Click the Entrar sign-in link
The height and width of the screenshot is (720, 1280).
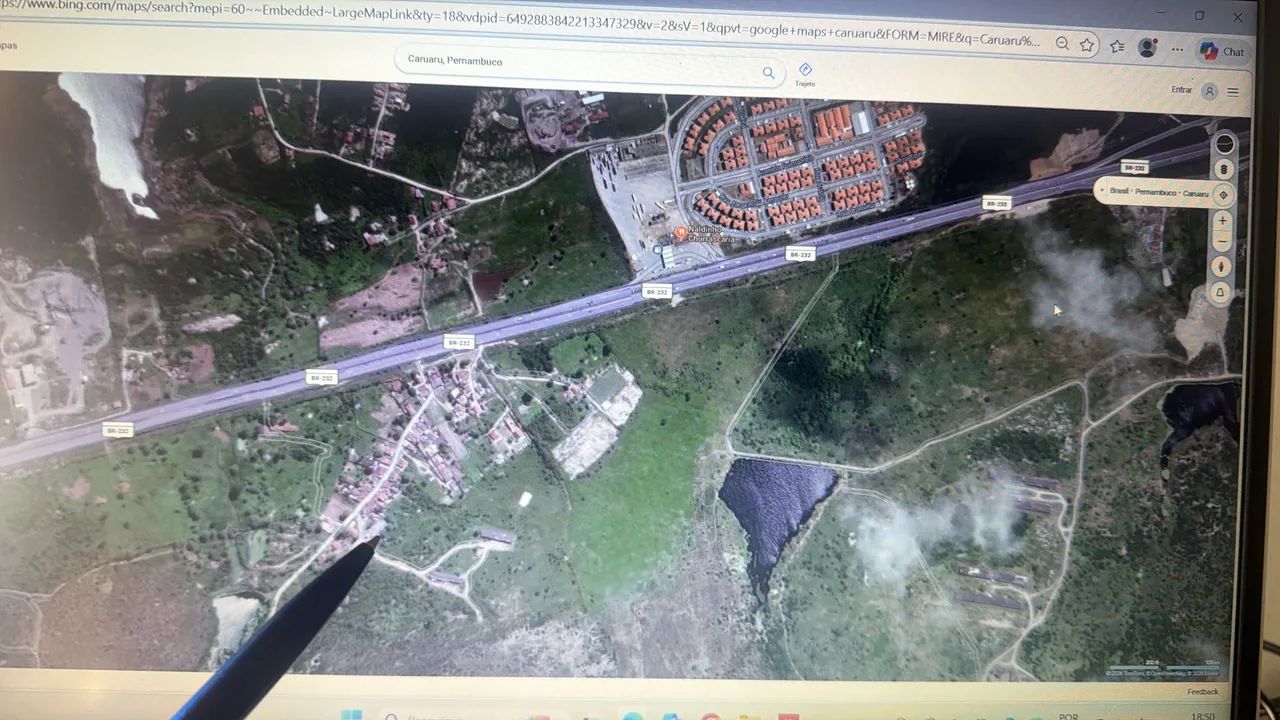pos(1181,90)
